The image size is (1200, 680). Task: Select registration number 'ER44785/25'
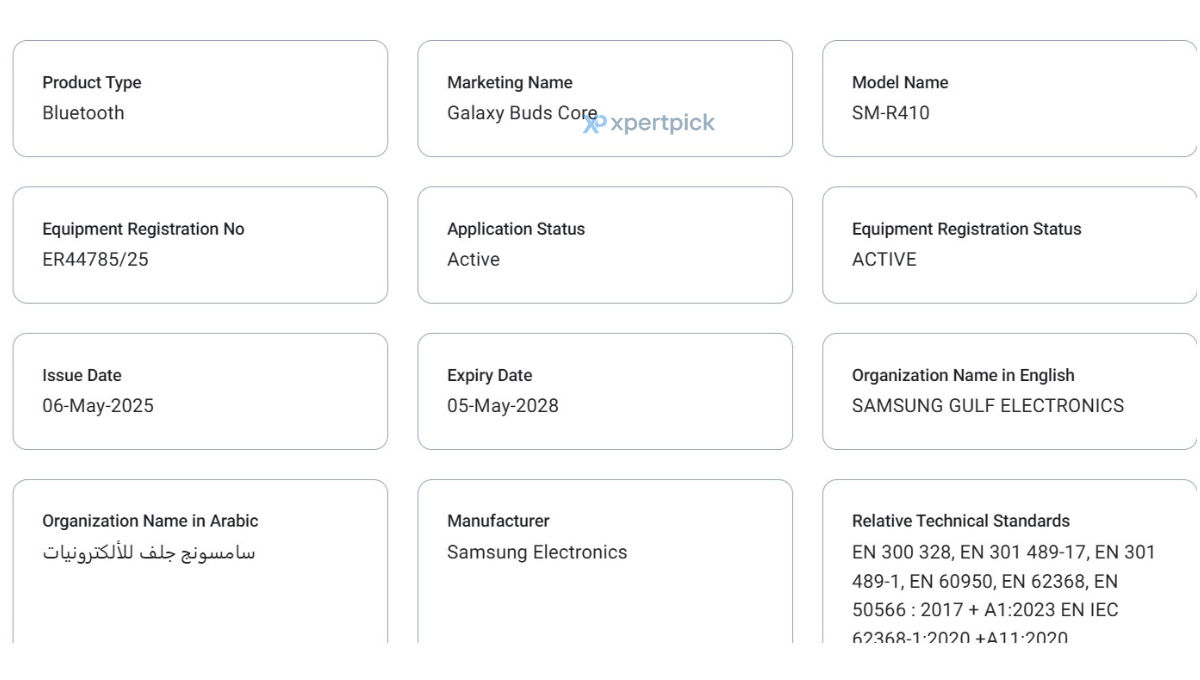click(x=95, y=259)
